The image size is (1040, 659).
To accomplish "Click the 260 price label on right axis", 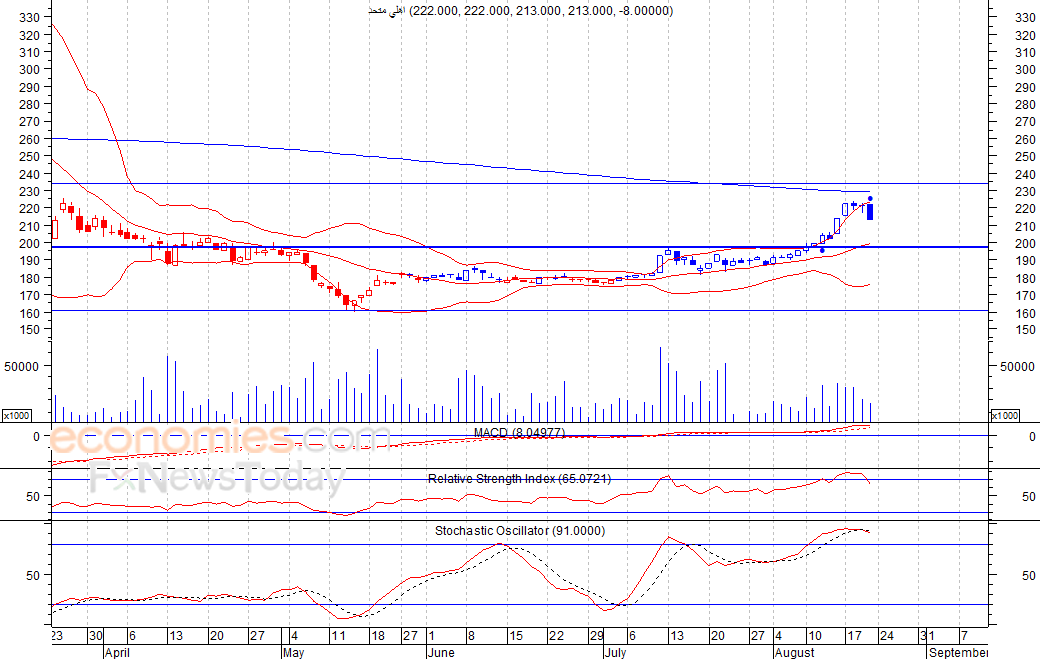I will (x=1025, y=139).
